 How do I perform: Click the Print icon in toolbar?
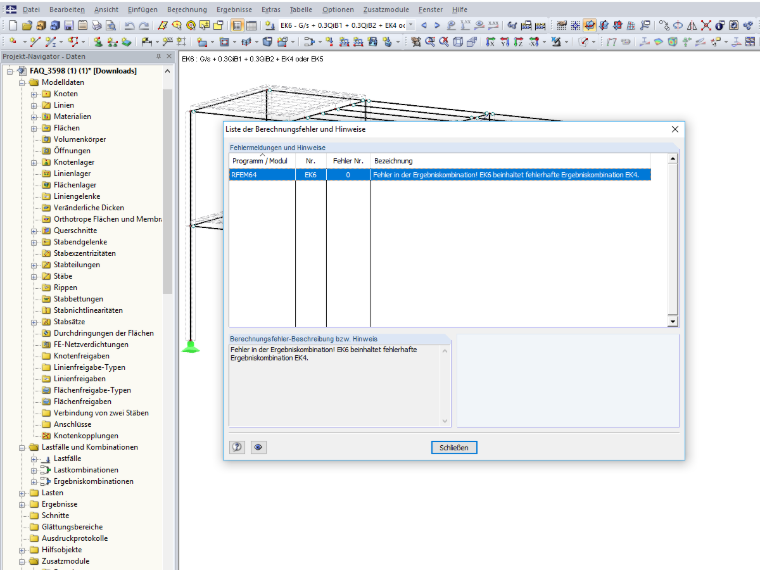click(x=96, y=25)
